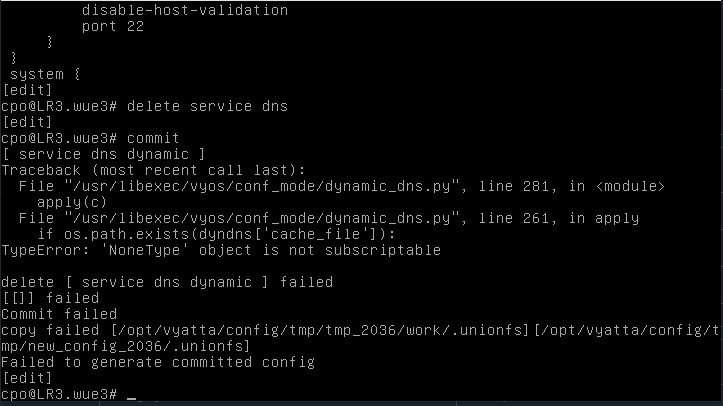723x406 pixels.
Task: Click the TypeError 'NoneType' error message
Action: click(220, 250)
